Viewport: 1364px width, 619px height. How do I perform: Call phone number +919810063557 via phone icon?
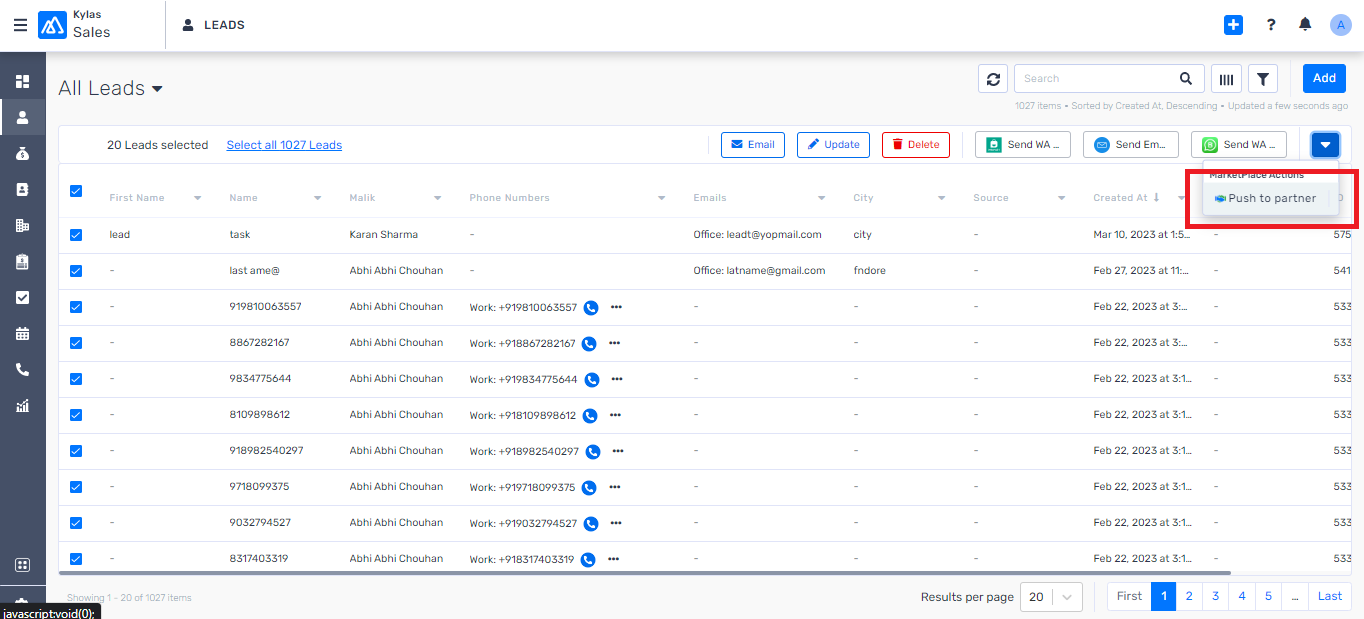(x=591, y=307)
